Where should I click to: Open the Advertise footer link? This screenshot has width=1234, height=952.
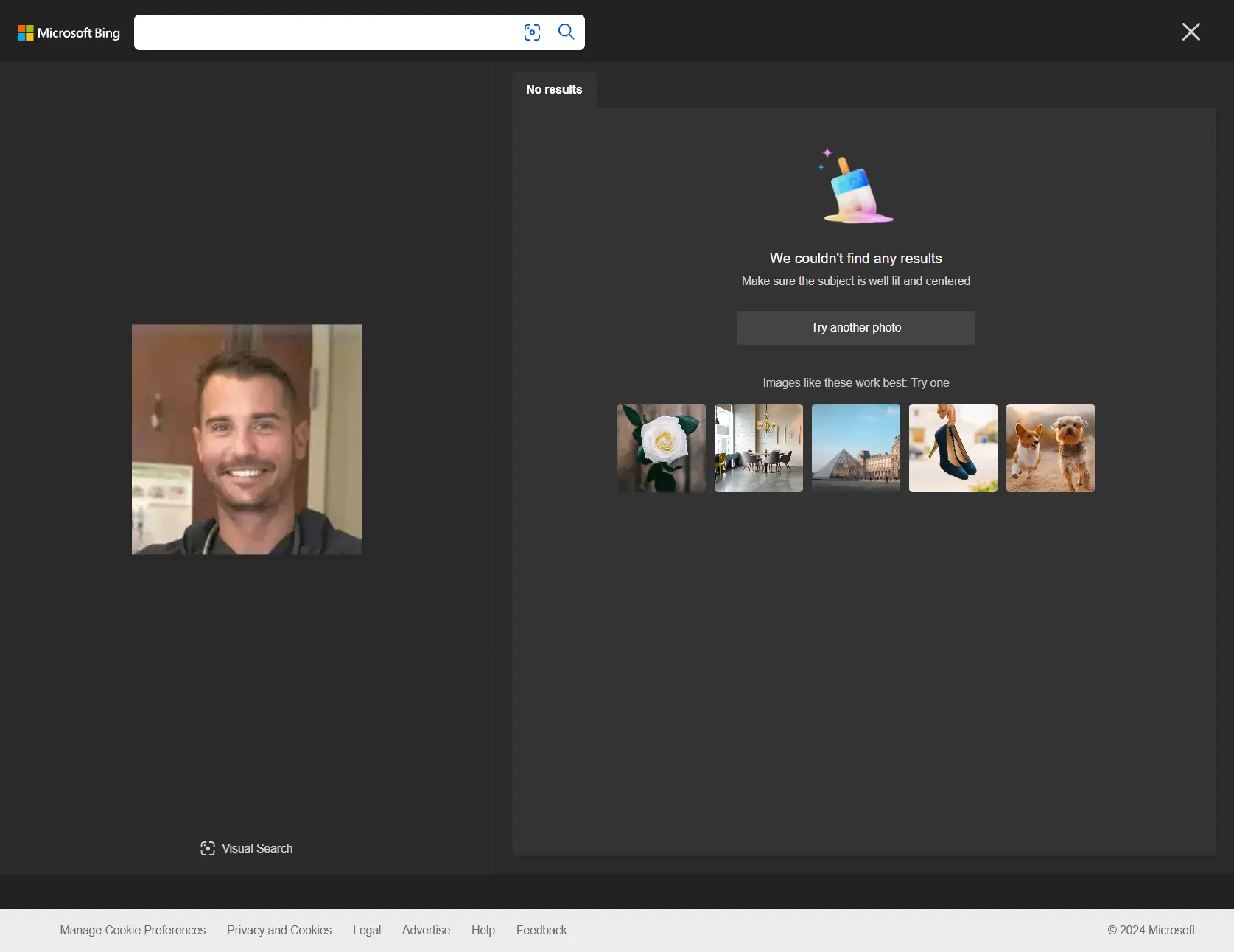click(426, 931)
